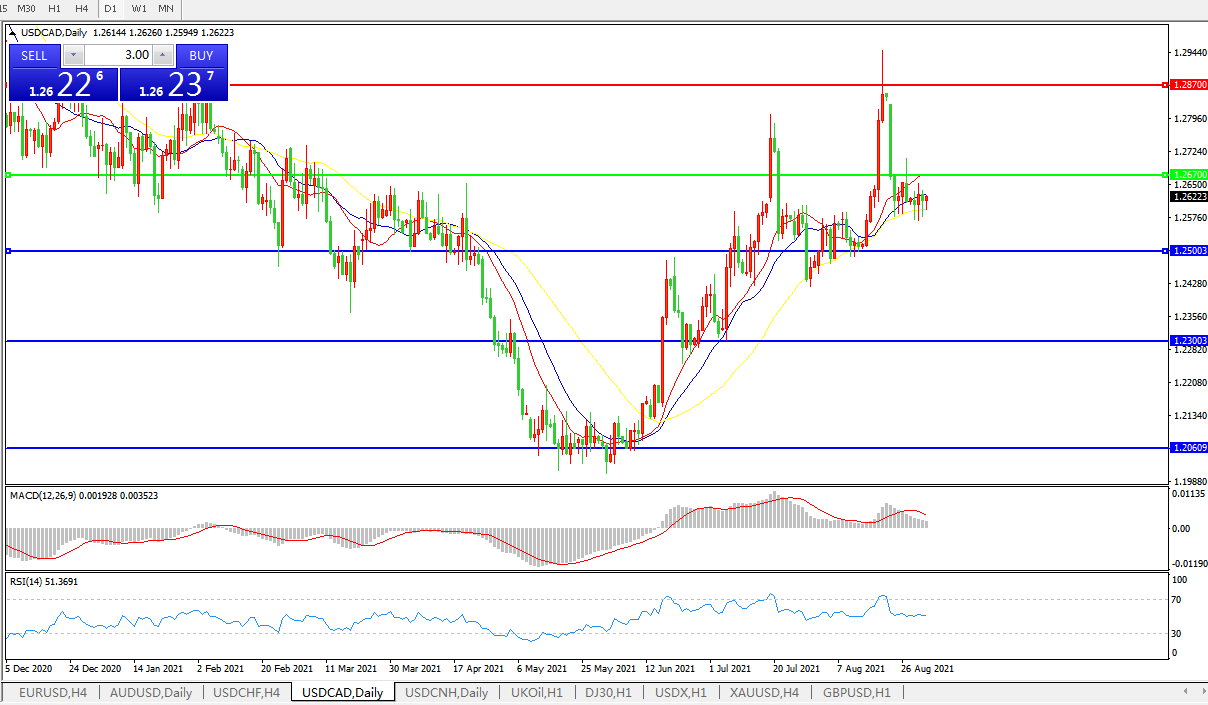The width and height of the screenshot is (1208, 705).
Task: Open the XAUUSD,H4 chart tab
Action: pos(764,692)
